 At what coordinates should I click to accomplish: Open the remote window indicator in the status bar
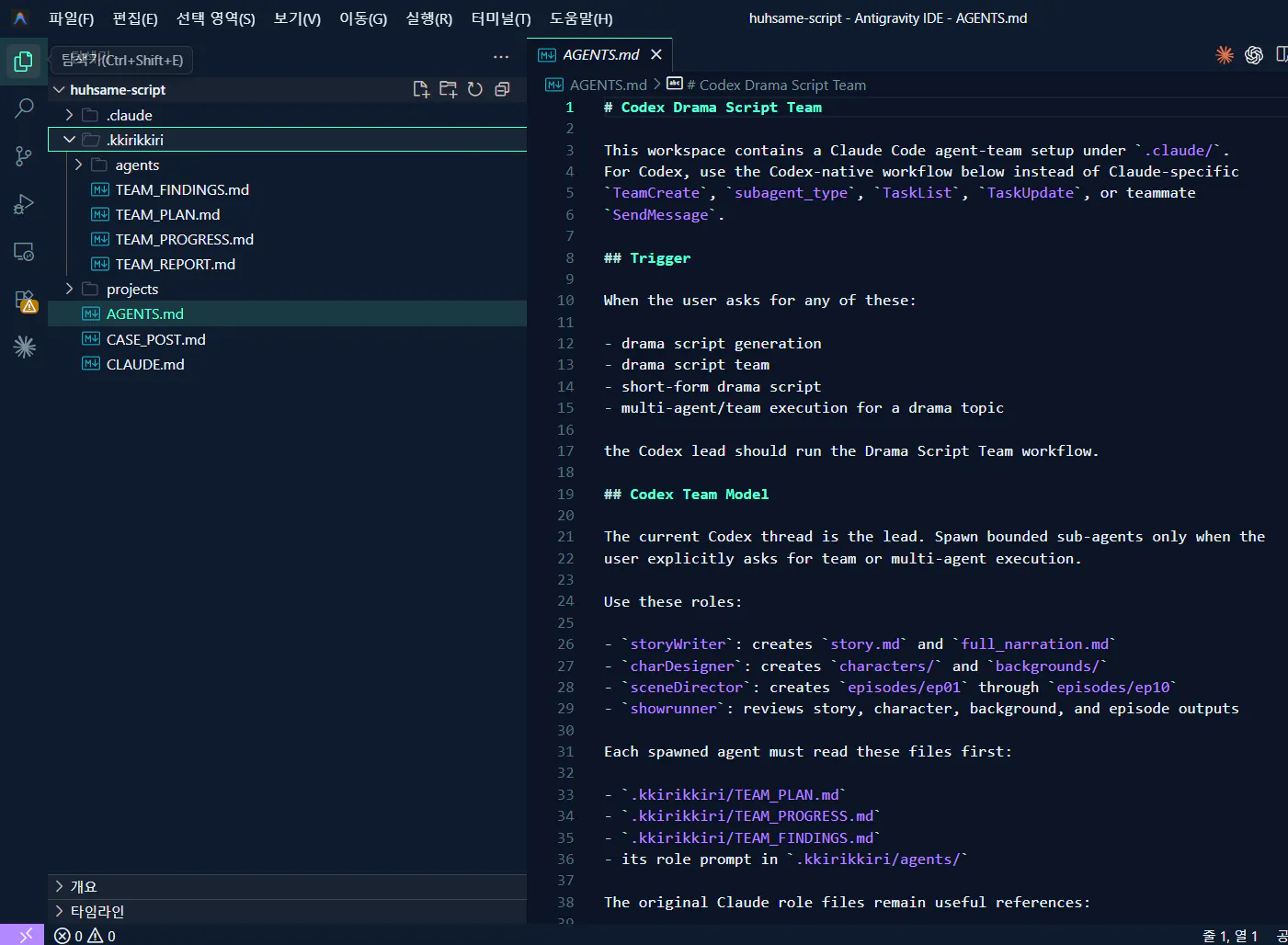(22, 935)
